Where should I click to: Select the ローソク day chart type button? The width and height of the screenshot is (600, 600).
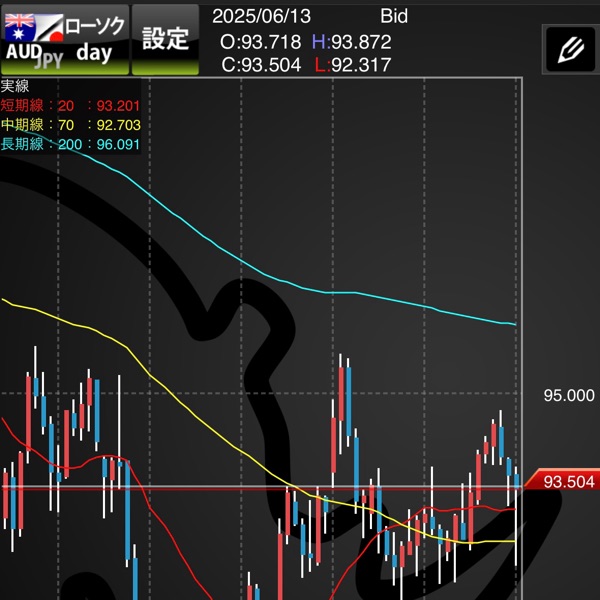(x=65, y=39)
